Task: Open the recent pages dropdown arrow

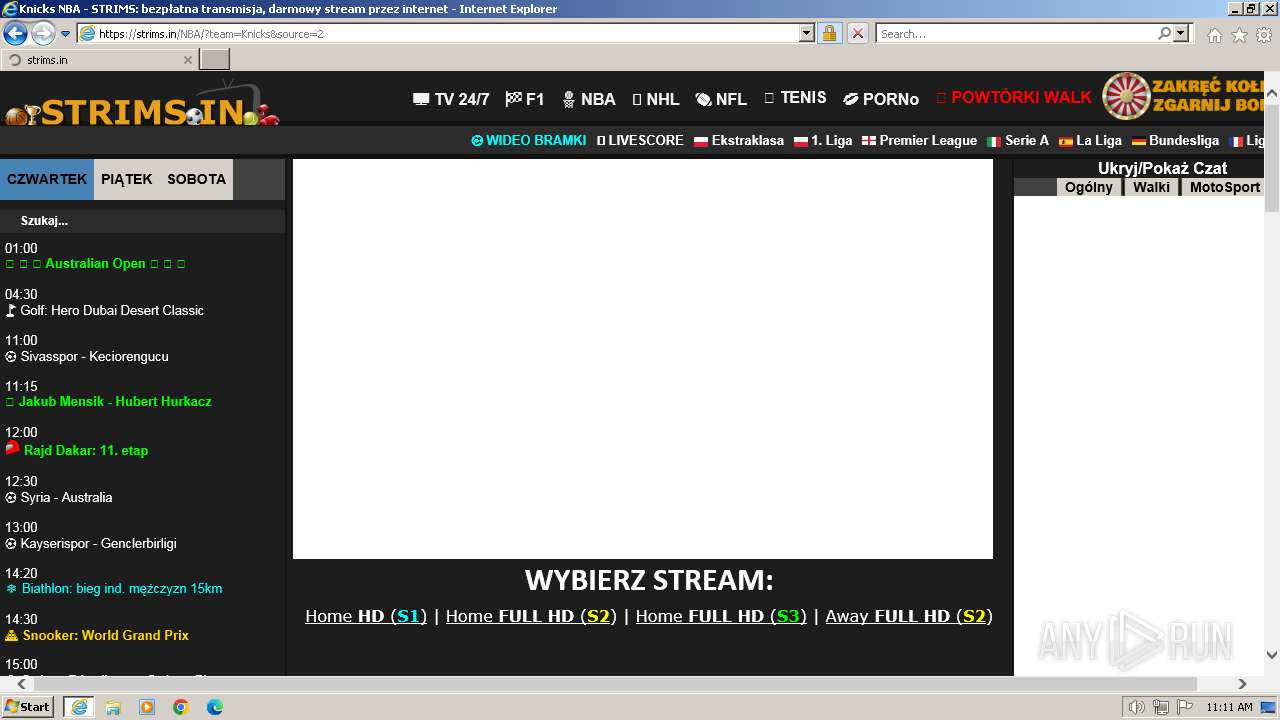Action: pyautogui.click(x=66, y=34)
